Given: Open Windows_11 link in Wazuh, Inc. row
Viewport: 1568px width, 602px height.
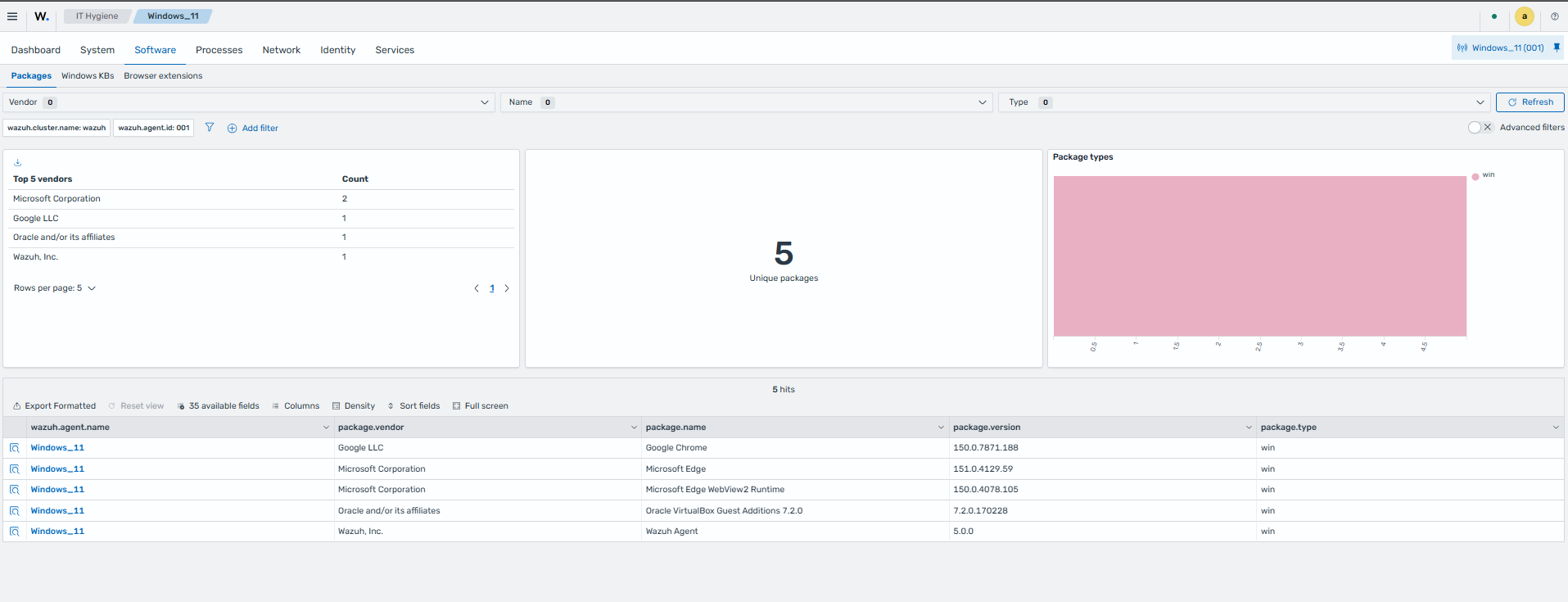Looking at the screenshot, I should (x=57, y=532).
